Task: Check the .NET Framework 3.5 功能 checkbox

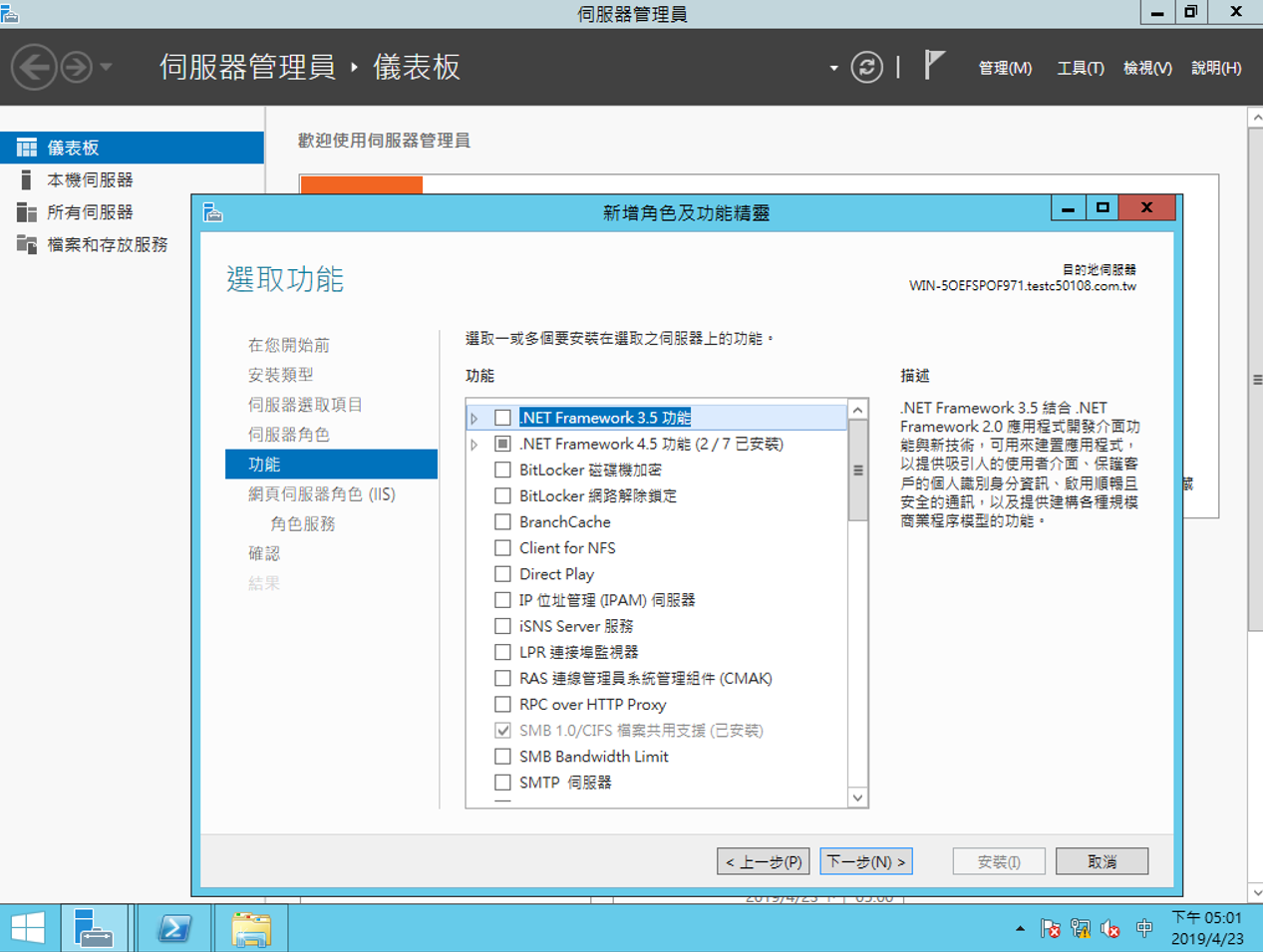Action: pyautogui.click(x=503, y=418)
